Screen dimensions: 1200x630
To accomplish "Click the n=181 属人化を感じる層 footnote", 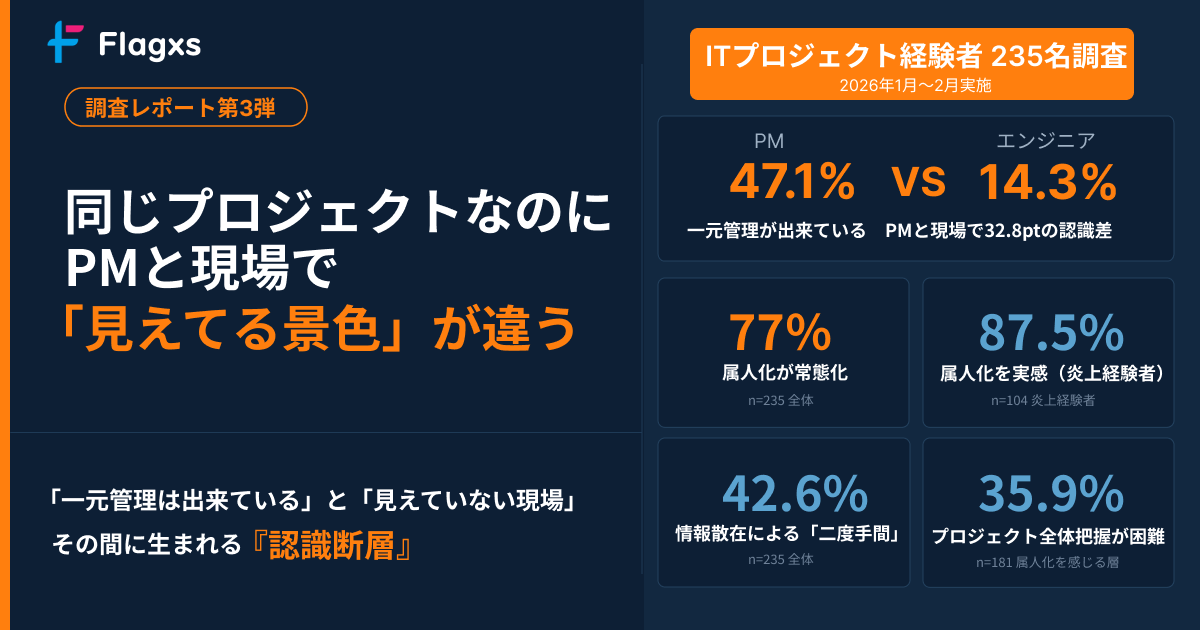I will point(1047,563).
